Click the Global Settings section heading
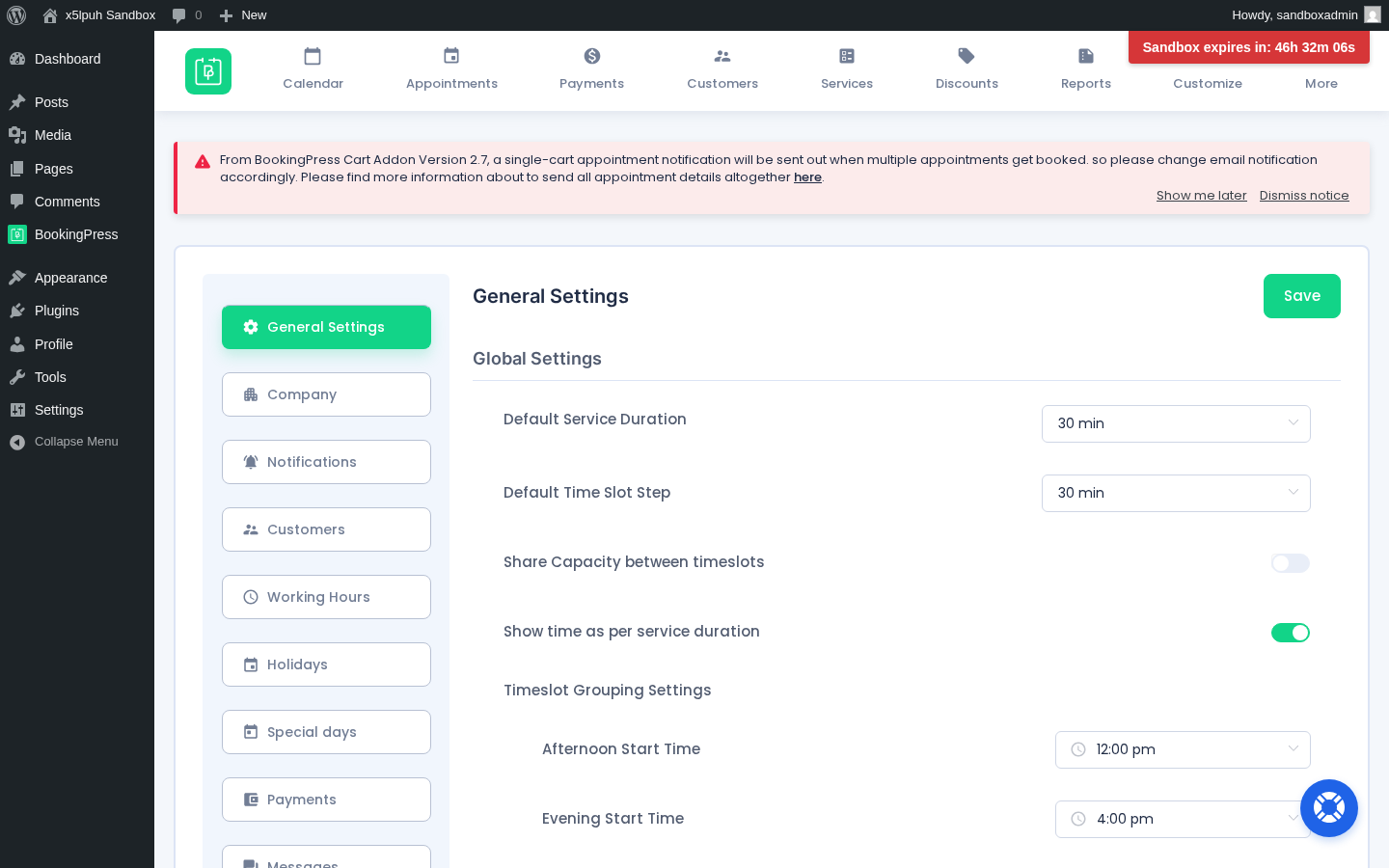1389x868 pixels. click(537, 359)
